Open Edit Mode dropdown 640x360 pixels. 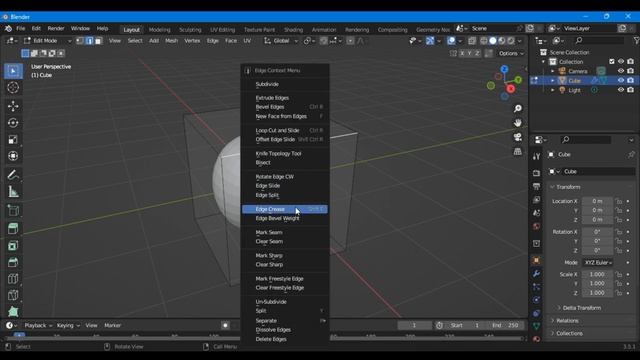click(47, 41)
